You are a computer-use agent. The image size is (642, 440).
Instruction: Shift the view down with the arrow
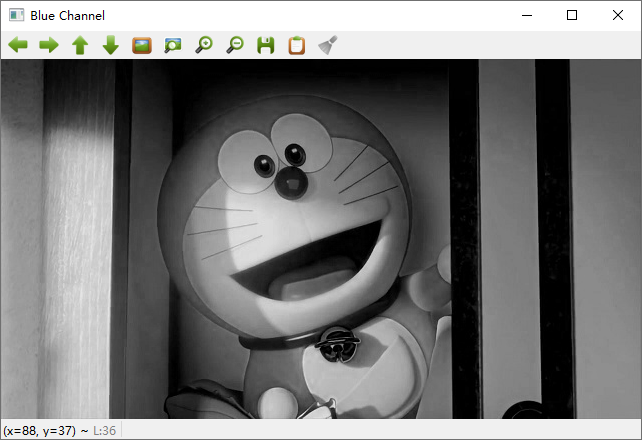(110, 45)
